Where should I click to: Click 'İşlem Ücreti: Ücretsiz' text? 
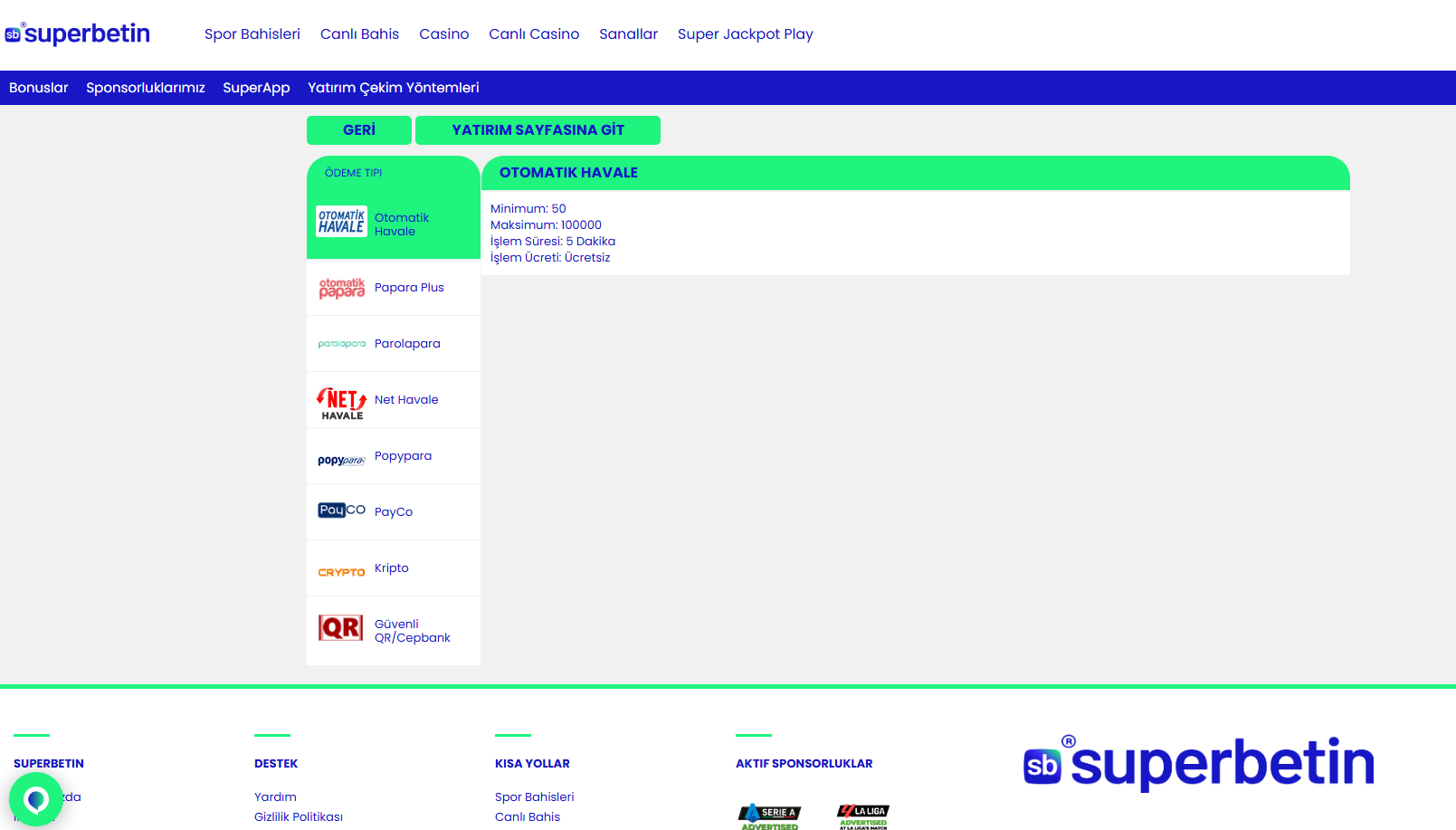[550, 258]
